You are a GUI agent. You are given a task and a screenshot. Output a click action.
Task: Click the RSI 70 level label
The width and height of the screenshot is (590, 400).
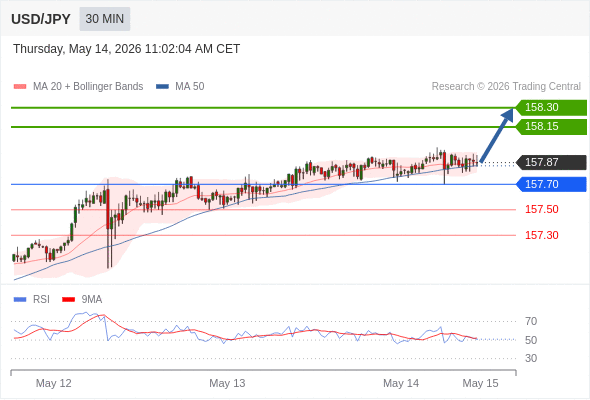(531, 321)
